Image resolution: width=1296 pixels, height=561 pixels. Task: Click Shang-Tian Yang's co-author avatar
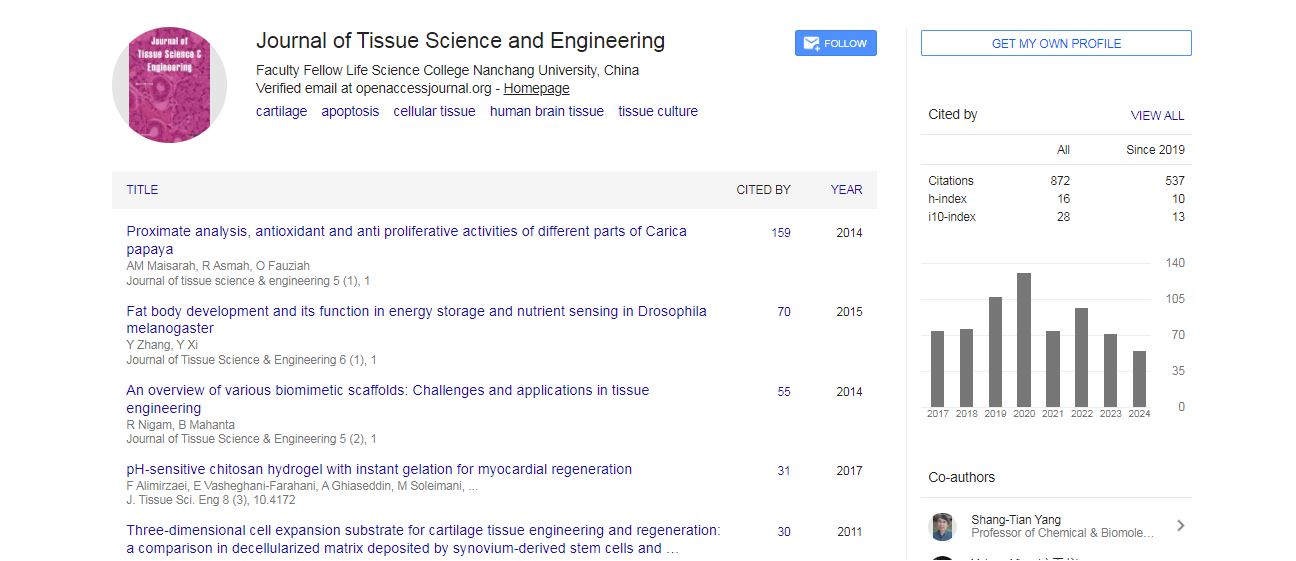coord(941,526)
